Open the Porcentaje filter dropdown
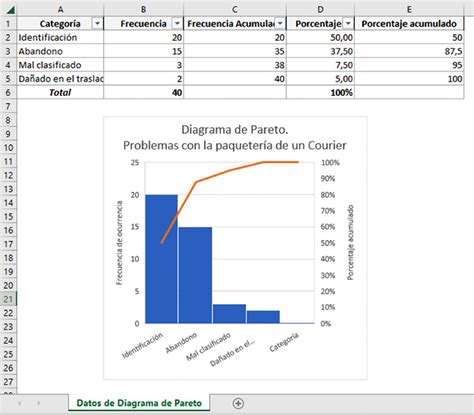Viewport: 474px width, 415px height. [x=348, y=24]
